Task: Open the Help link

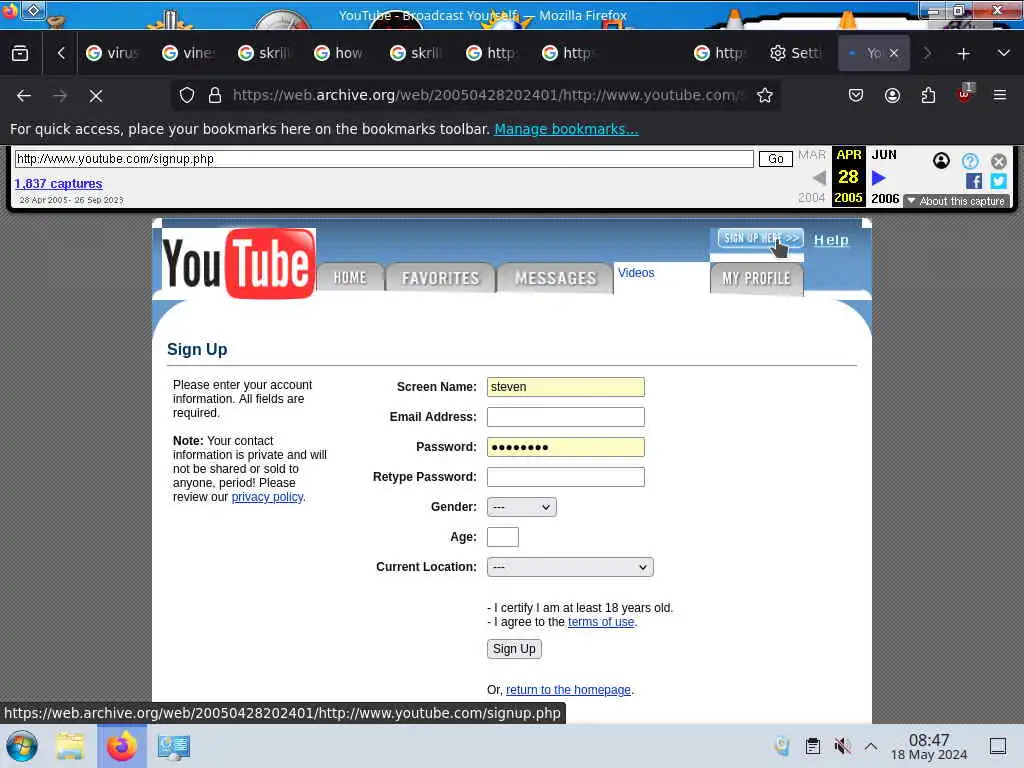Action: (x=831, y=240)
